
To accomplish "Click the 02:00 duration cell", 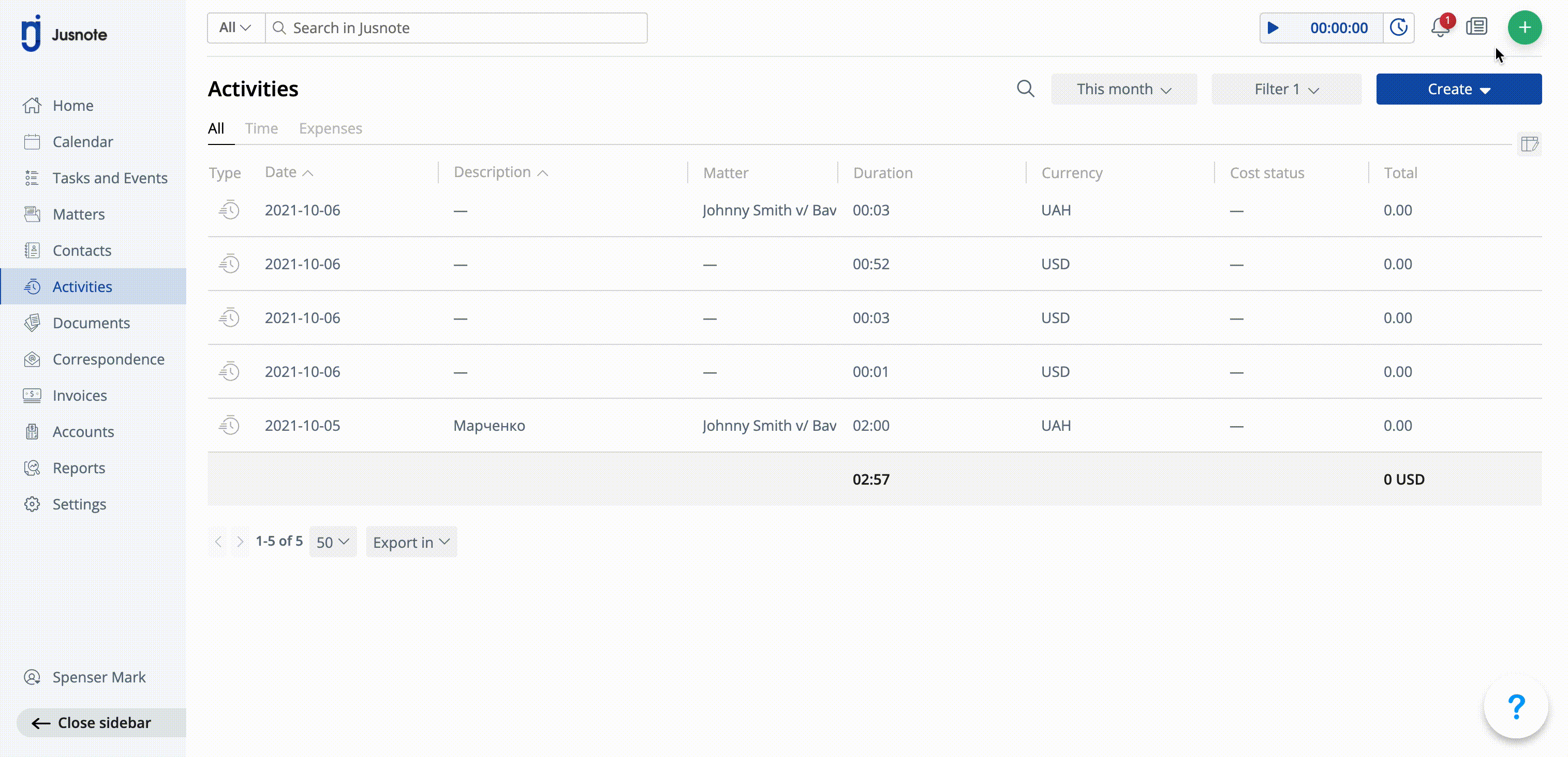I will (871, 425).
